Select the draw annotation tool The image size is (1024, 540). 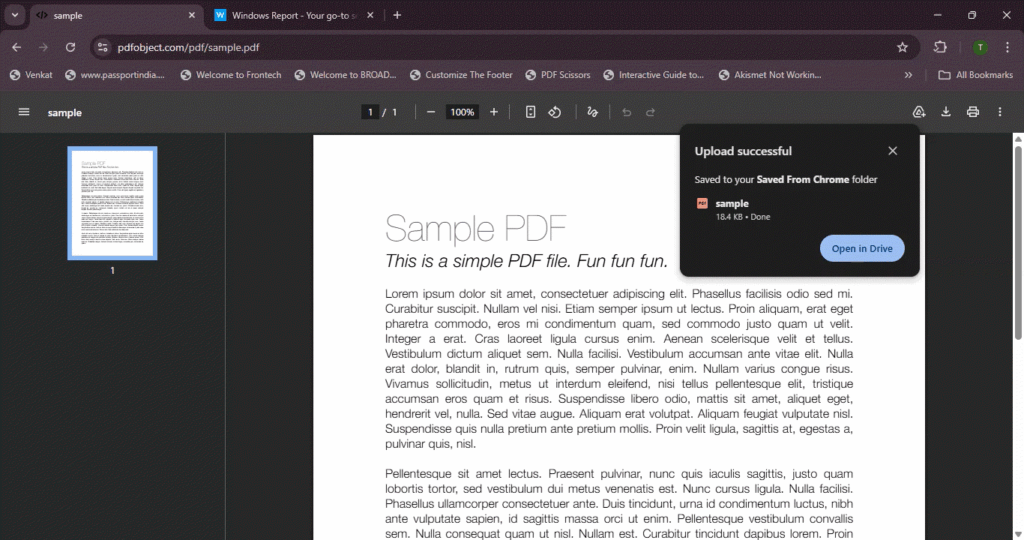(x=592, y=112)
